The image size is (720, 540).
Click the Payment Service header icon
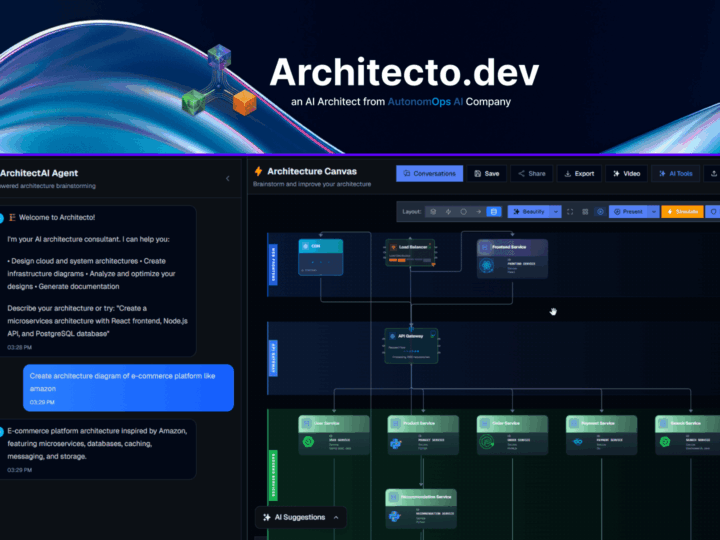(x=574, y=423)
